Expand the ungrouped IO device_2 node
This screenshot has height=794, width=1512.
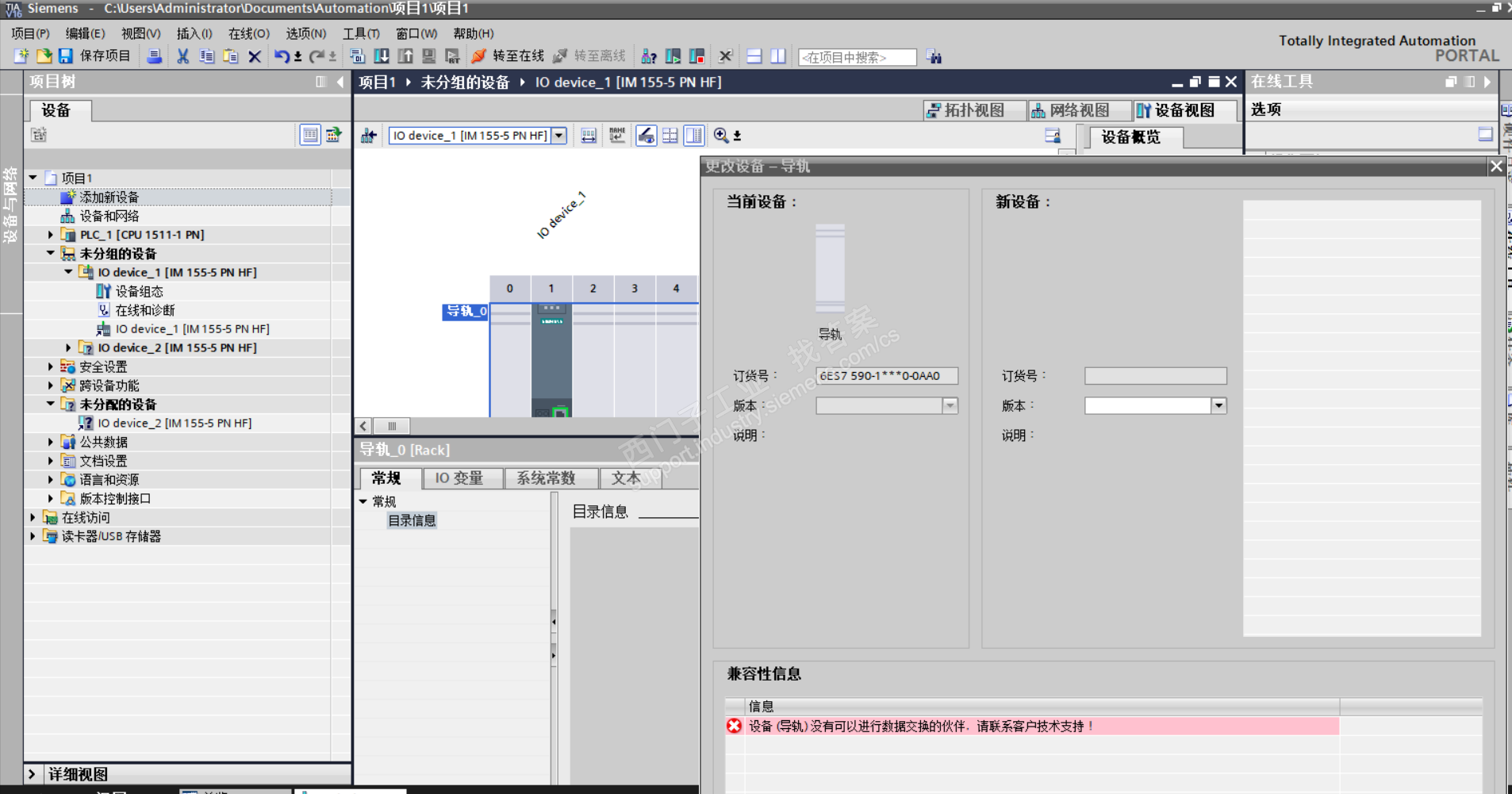tap(68, 347)
